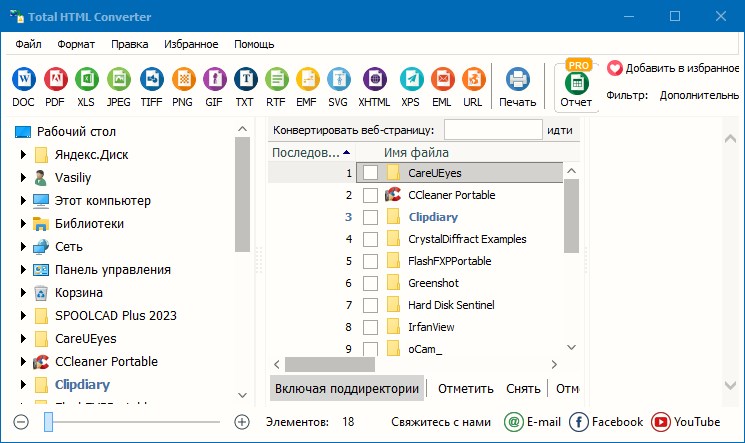The width and height of the screenshot is (745, 443).
Task: Tick the oCam_ checkbox
Action: tap(370, 349)
